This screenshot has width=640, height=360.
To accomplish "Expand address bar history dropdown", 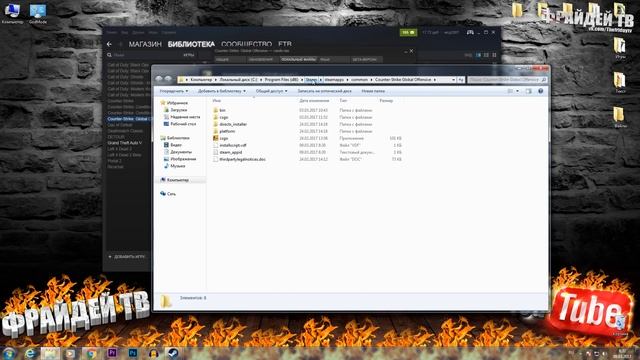I will [453, 80].
